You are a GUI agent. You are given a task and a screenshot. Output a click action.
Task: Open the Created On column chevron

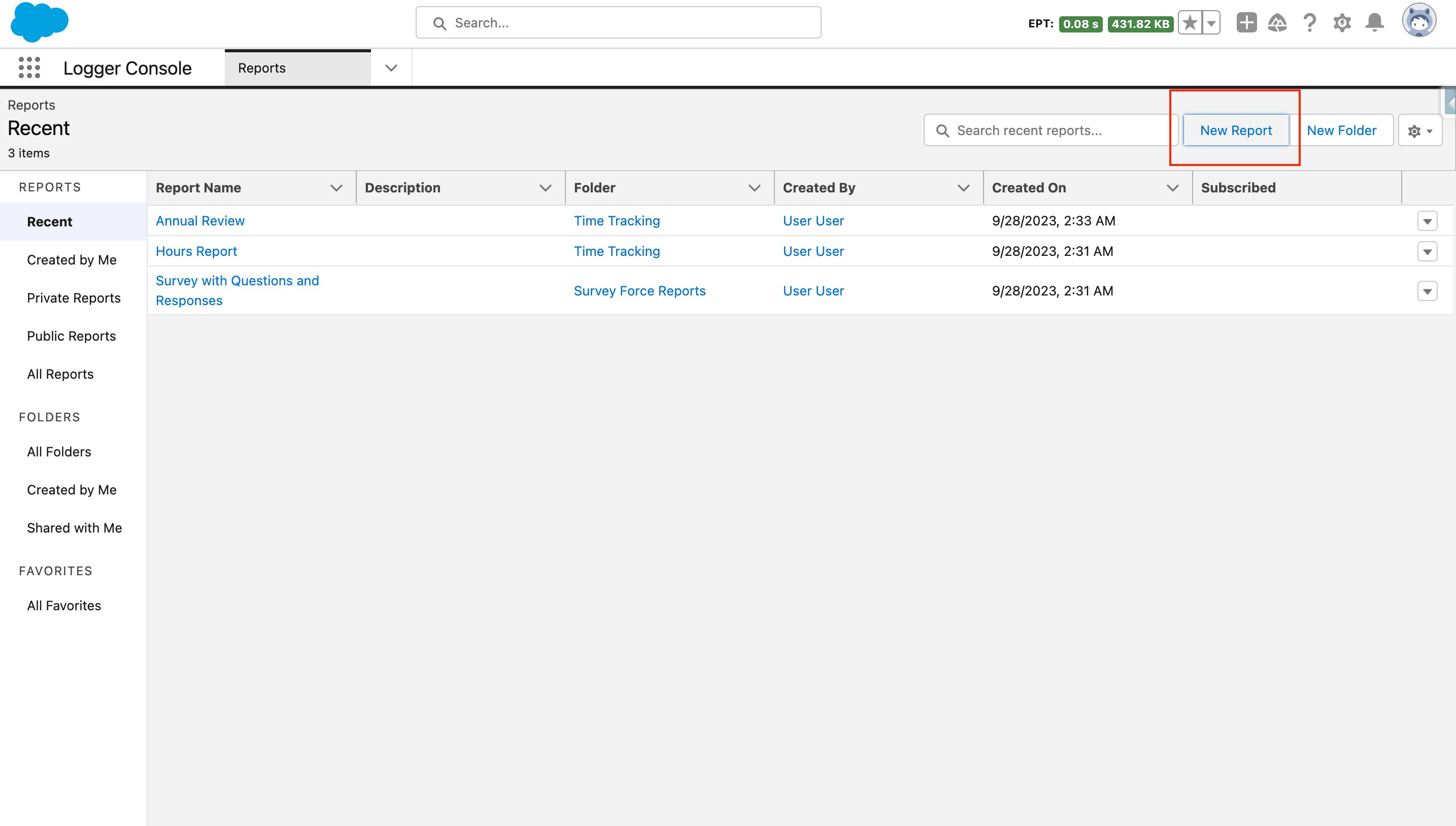(1173, 188)
